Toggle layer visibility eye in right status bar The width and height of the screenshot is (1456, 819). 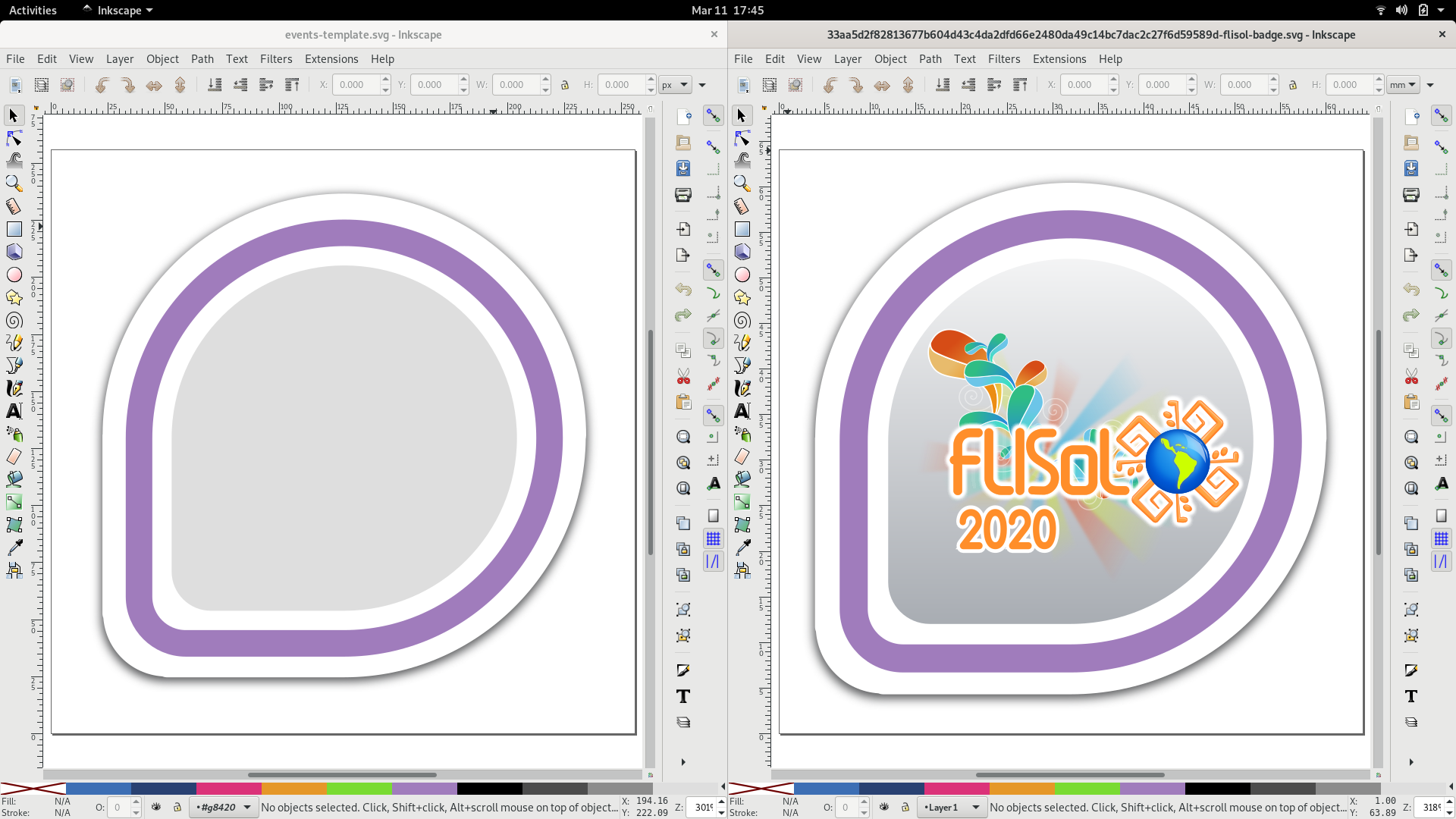tap(884, 807)
